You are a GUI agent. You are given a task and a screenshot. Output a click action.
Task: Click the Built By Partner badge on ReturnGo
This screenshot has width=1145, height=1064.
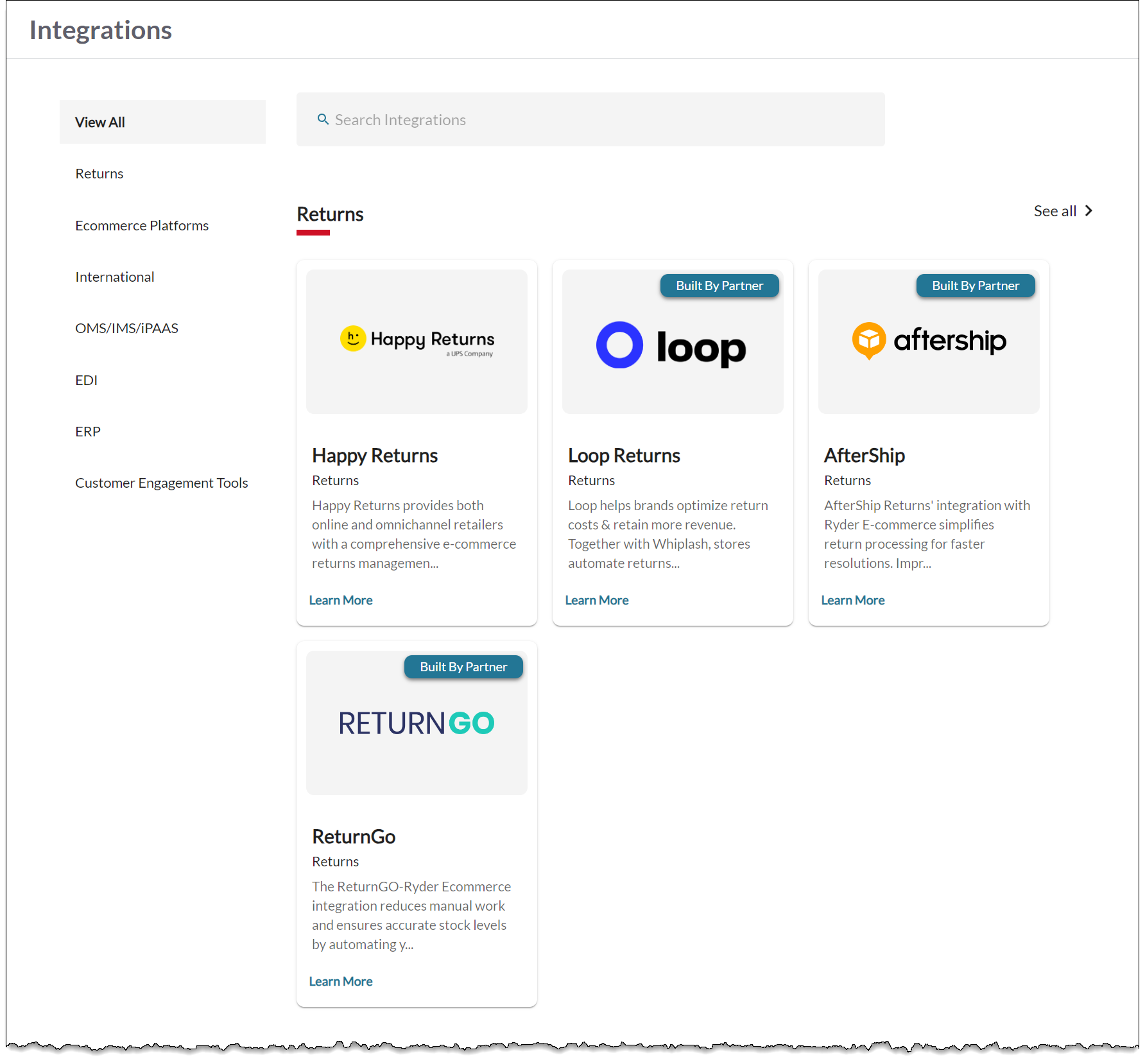pos(463,667)
